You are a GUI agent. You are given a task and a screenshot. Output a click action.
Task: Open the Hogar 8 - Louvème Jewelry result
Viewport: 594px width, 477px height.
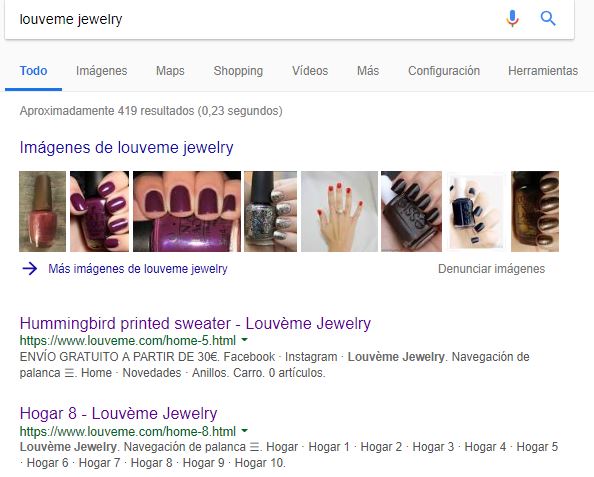click(x=118, y=413)
